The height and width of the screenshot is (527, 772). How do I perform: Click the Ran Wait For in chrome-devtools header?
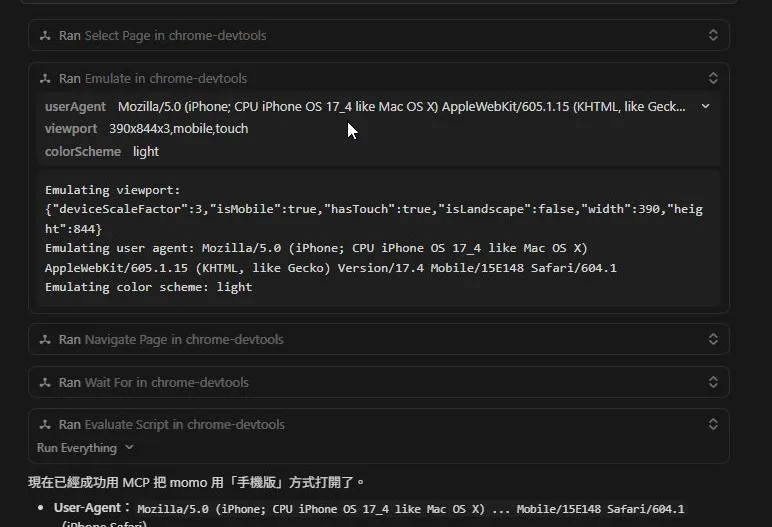(153, 383)
